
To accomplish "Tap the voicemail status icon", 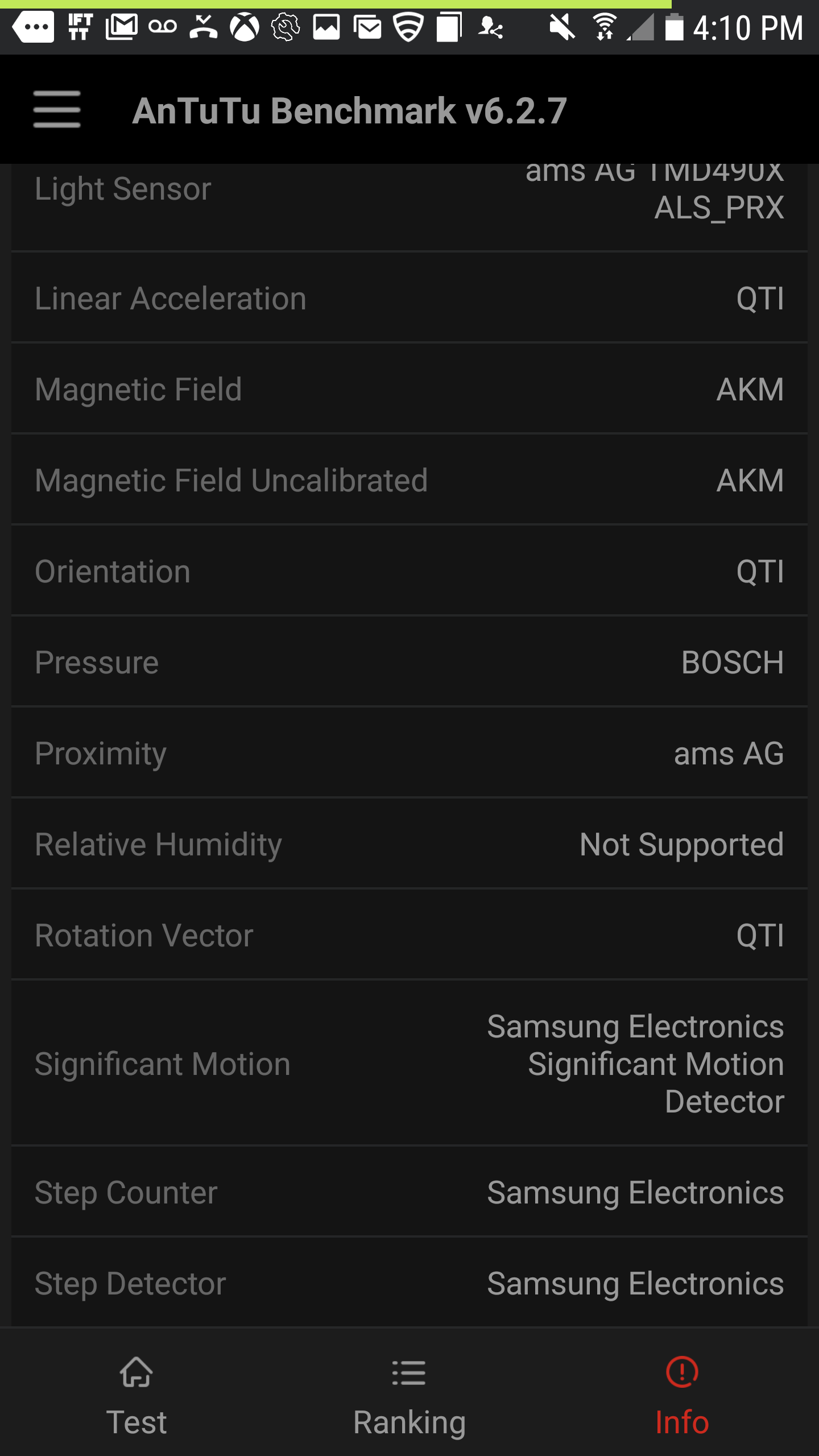I will pyautogui.click(x=163, y=27).
